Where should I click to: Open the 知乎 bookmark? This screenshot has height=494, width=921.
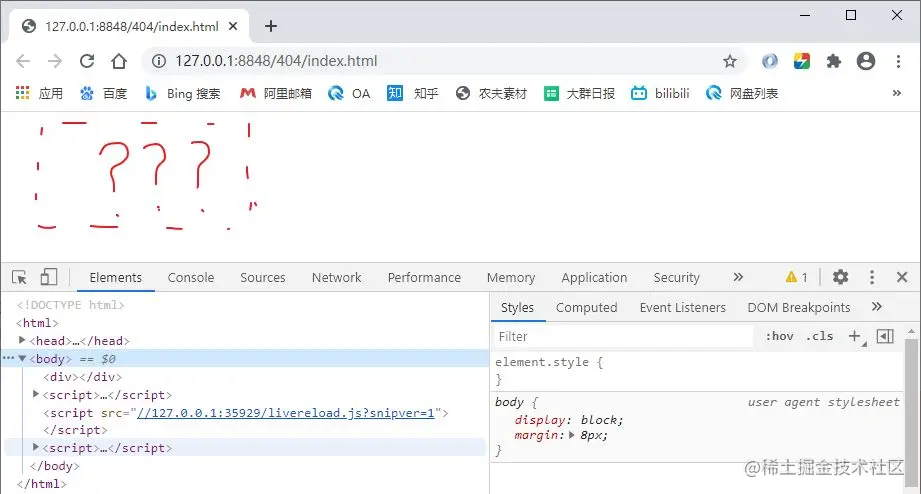click(x=412, y=93)
